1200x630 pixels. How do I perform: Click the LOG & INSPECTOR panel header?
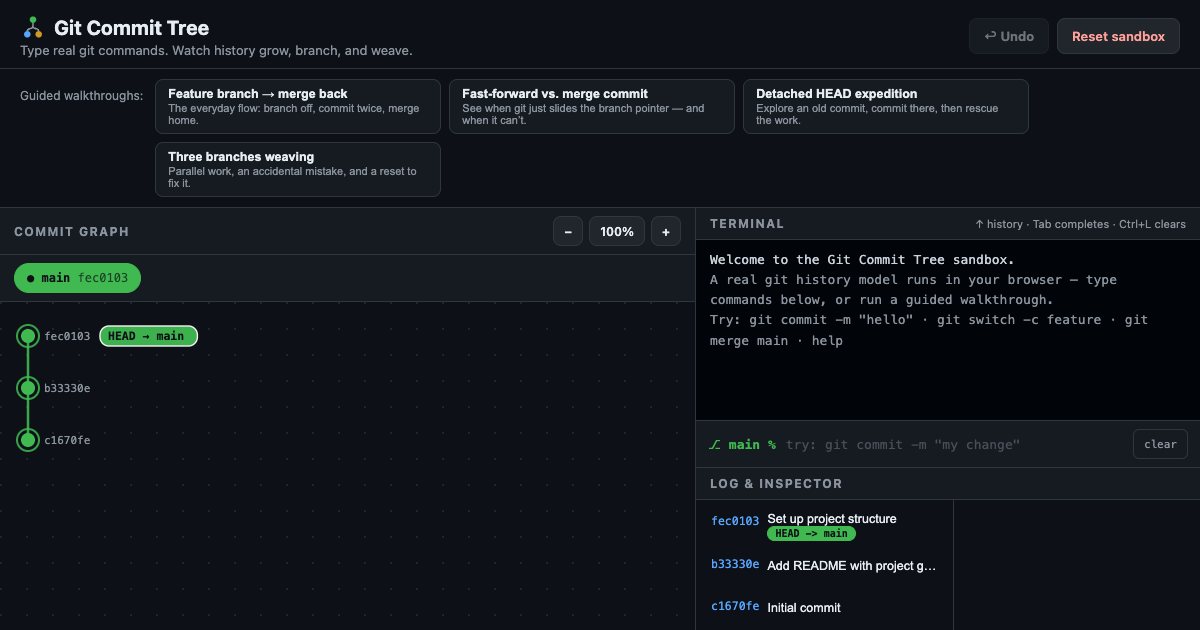coord(776,484)
